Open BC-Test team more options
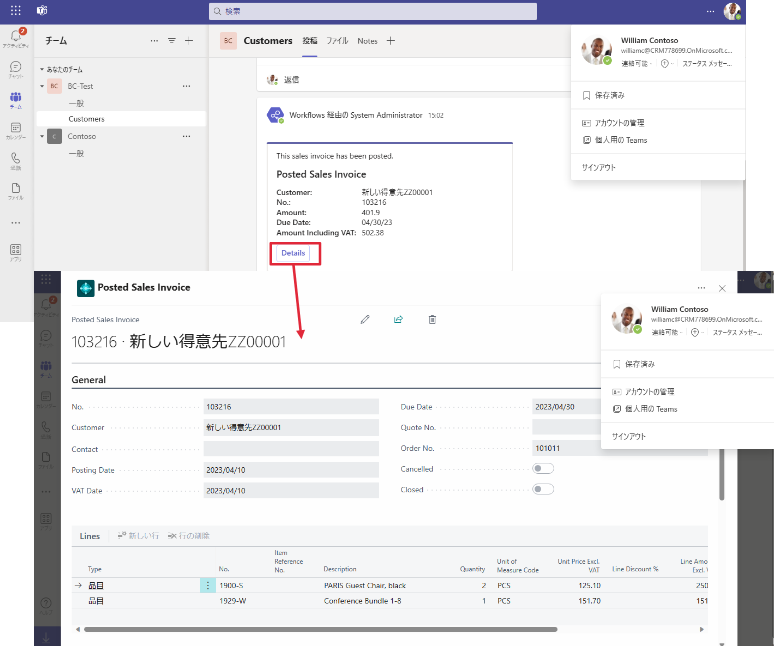 tap(186, 86)
